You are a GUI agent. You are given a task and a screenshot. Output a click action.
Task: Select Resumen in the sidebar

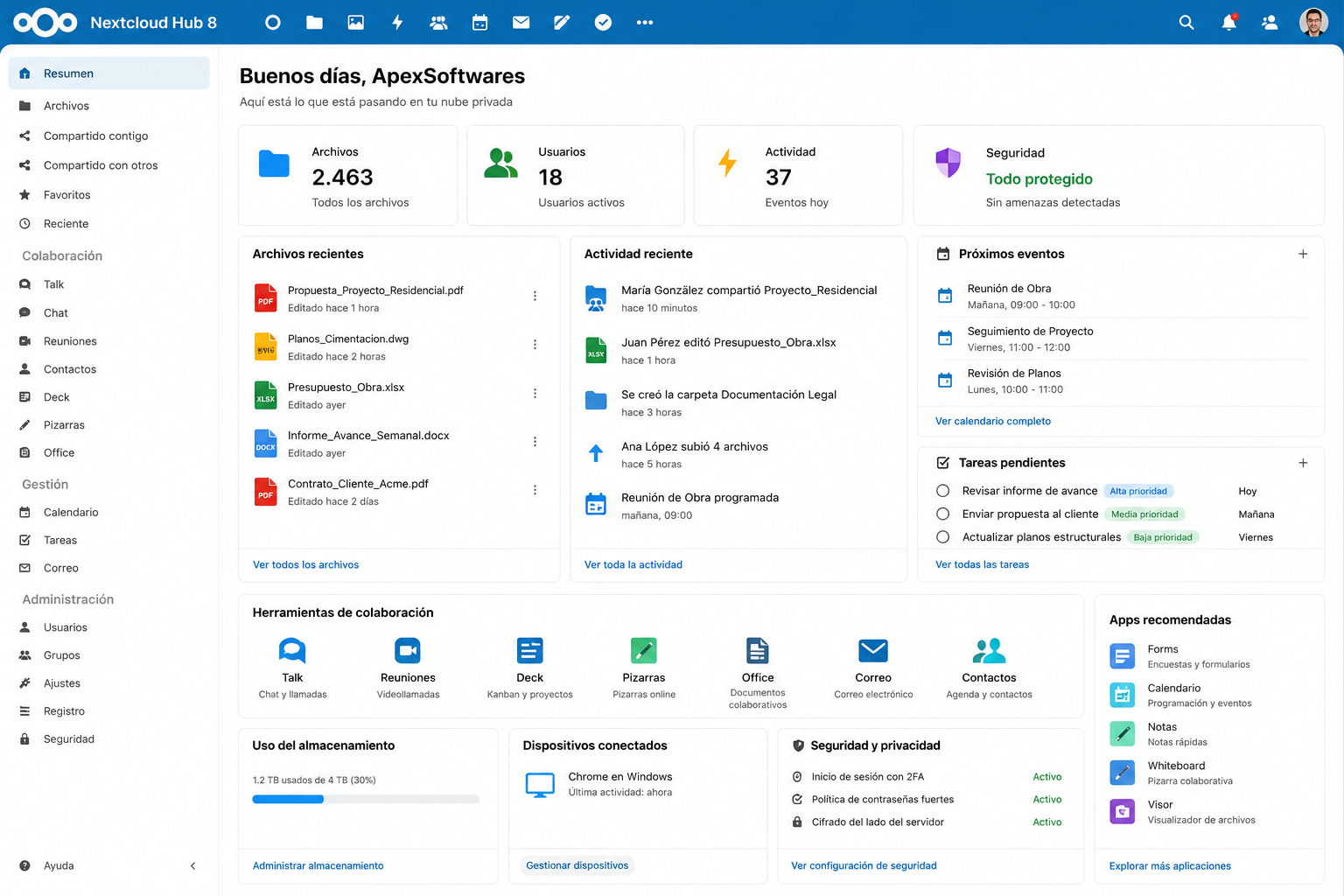click(109, 73)
